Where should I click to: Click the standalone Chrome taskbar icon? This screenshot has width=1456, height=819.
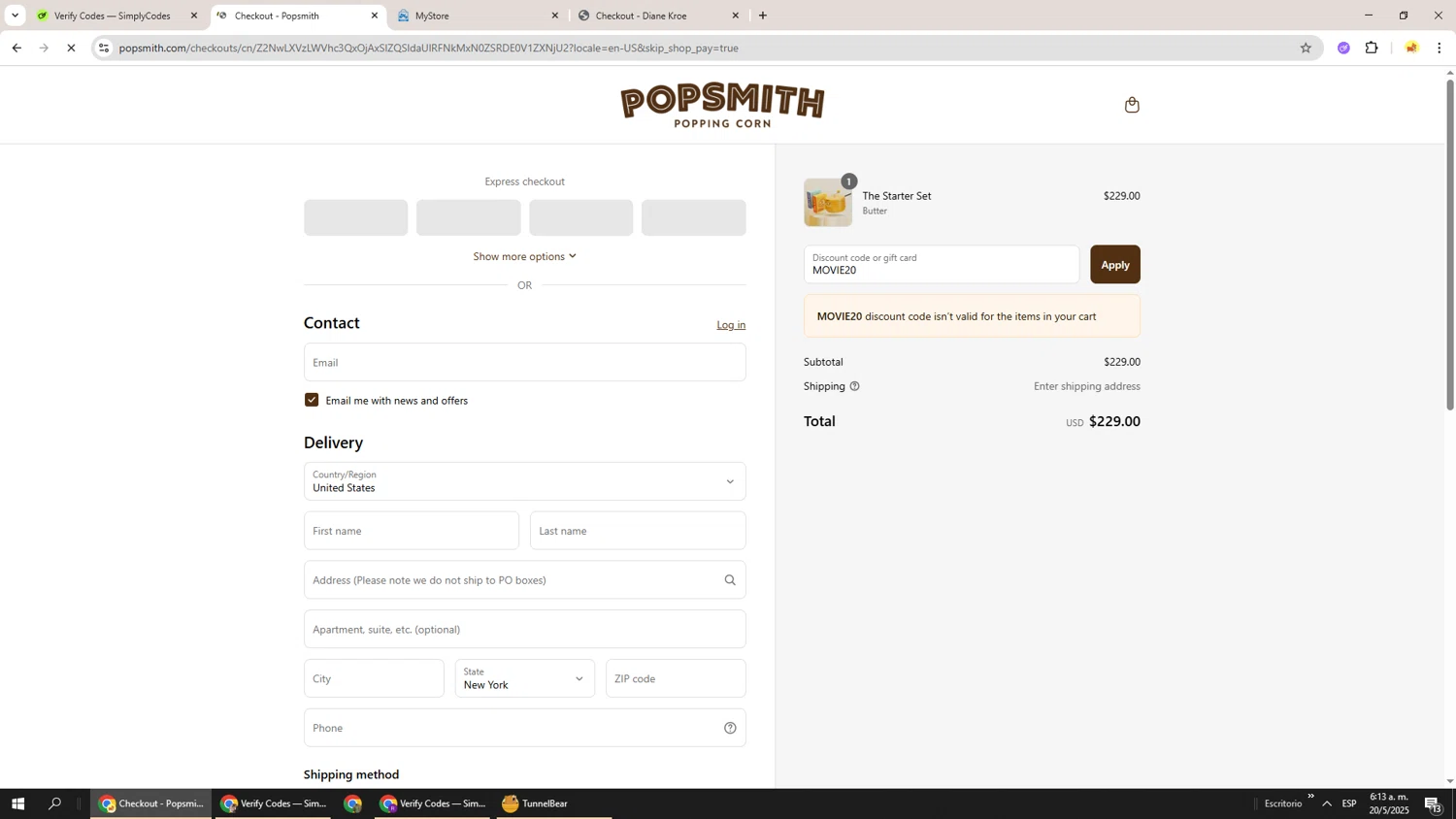coord(352,803)
